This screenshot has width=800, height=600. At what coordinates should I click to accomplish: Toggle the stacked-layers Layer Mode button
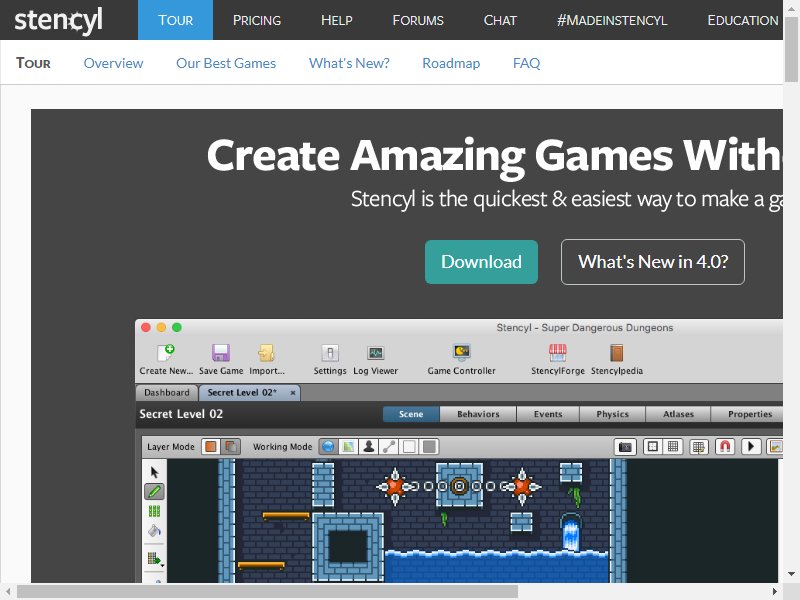pos(231,447)
